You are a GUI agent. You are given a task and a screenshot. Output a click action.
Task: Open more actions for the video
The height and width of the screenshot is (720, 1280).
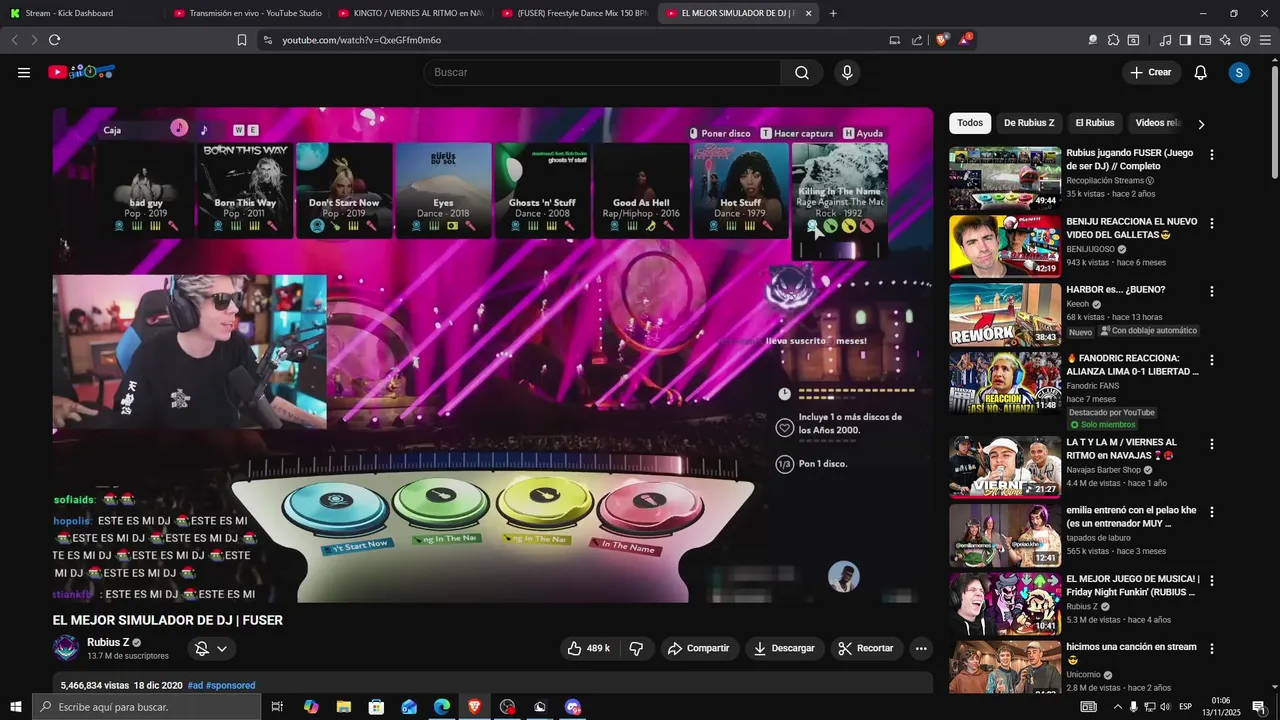click(x=921, y=648)
